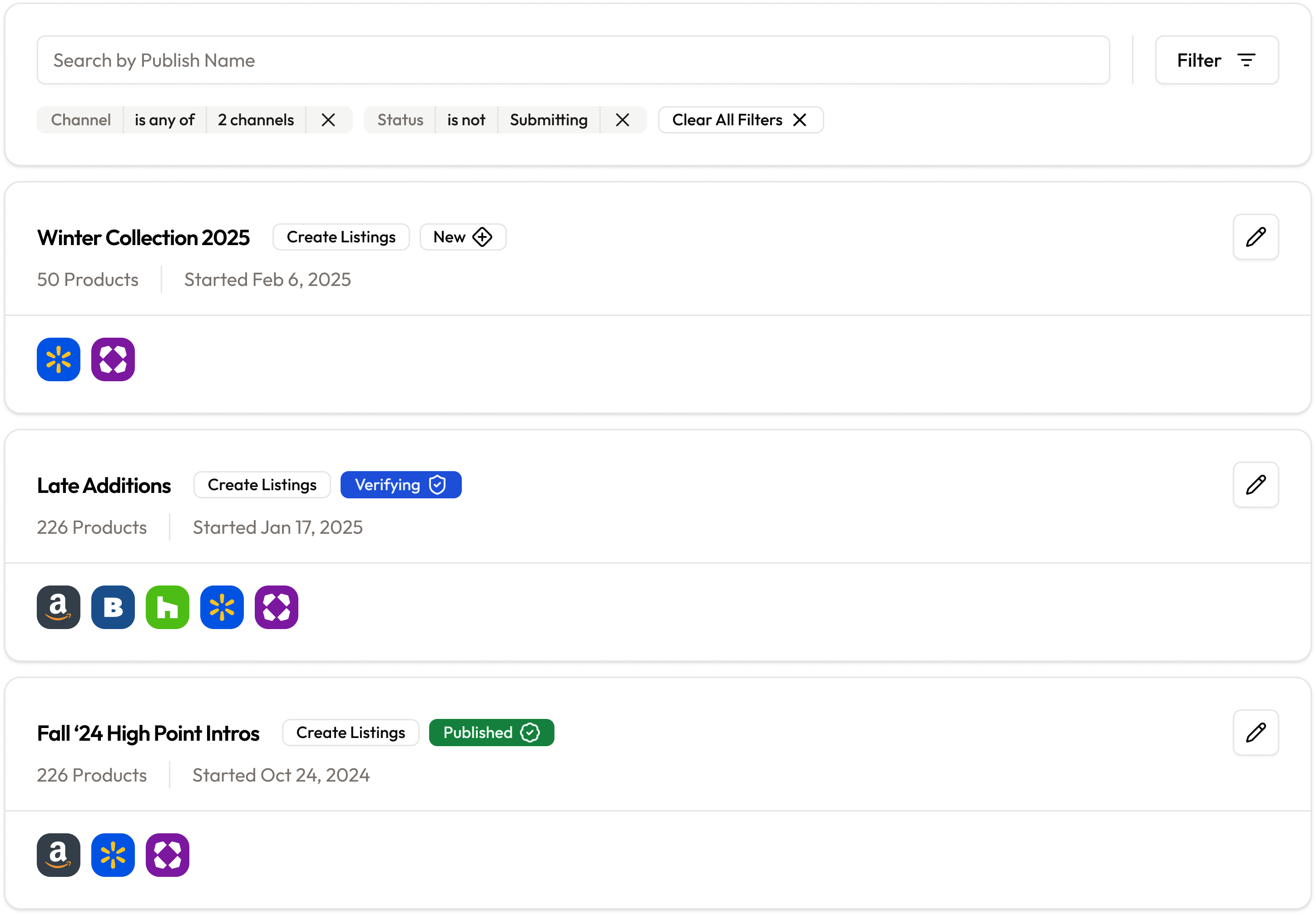Click the blue B channel icon under Late Additions
1316x915 pixels.
(113, 607)
